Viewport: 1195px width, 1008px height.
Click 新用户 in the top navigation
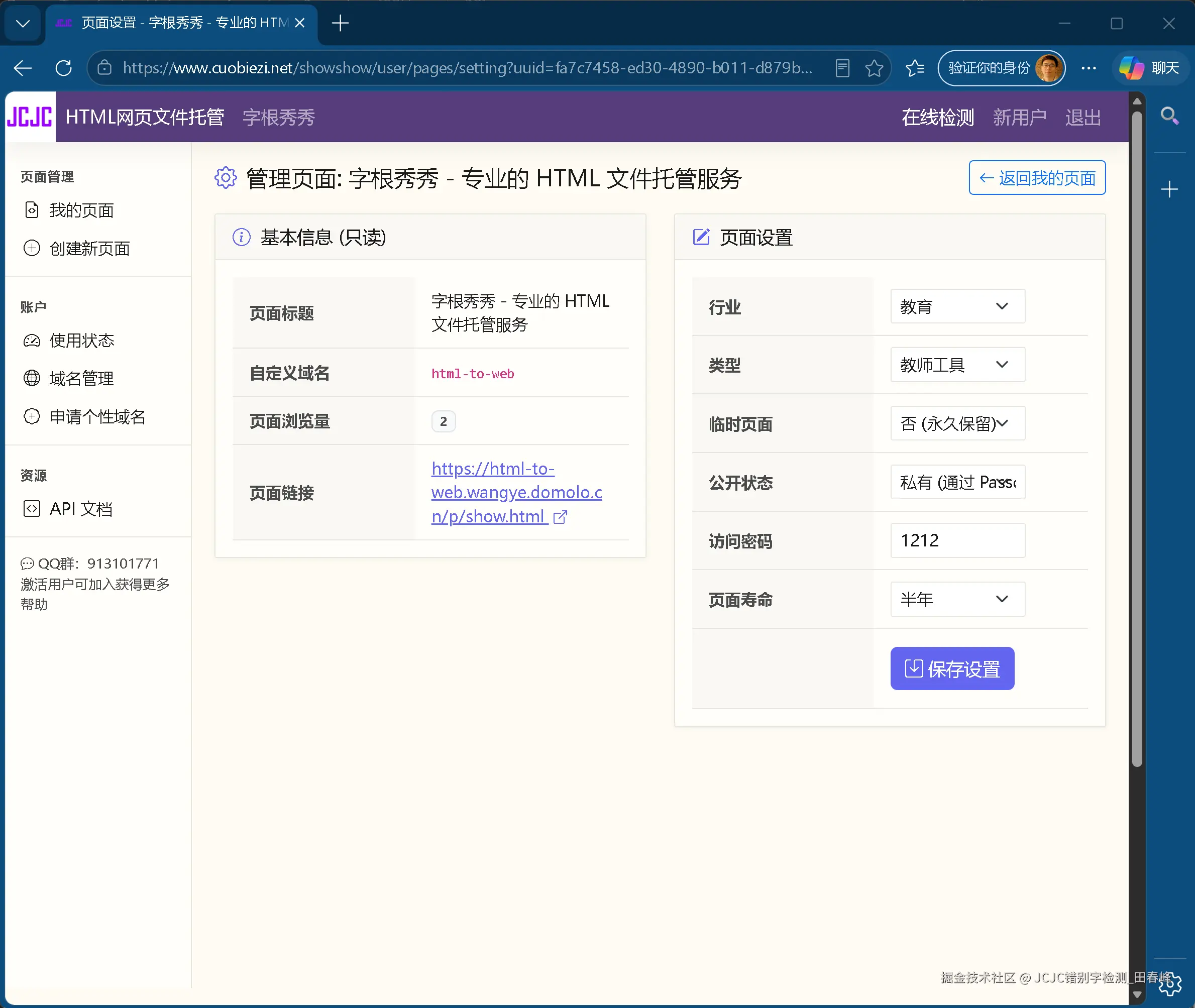pos(1020,117)
